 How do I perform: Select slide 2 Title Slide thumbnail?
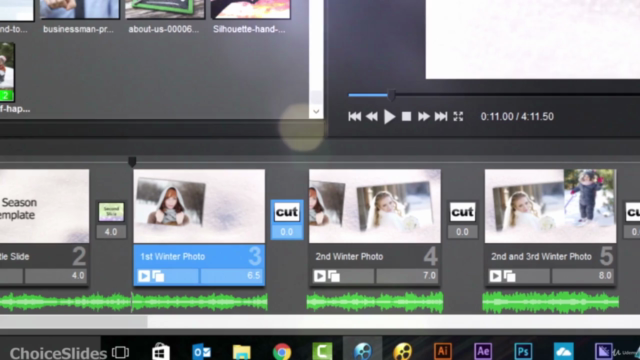[x=44, y=206]
